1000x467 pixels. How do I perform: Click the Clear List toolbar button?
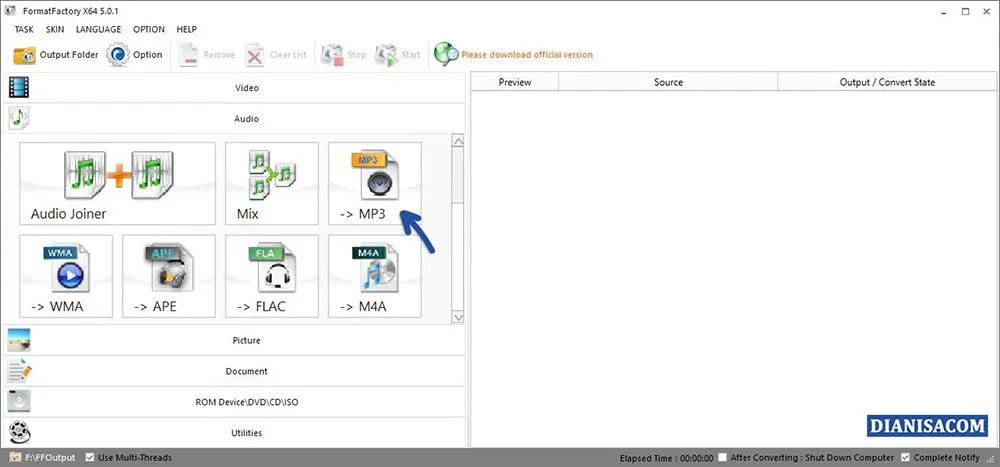point(276,55)
